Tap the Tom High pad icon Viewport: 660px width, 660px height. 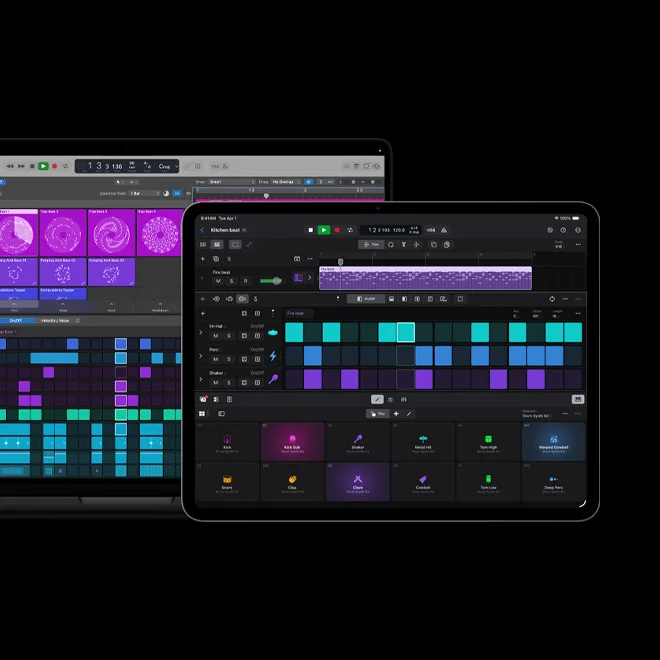tap(488, 439)
